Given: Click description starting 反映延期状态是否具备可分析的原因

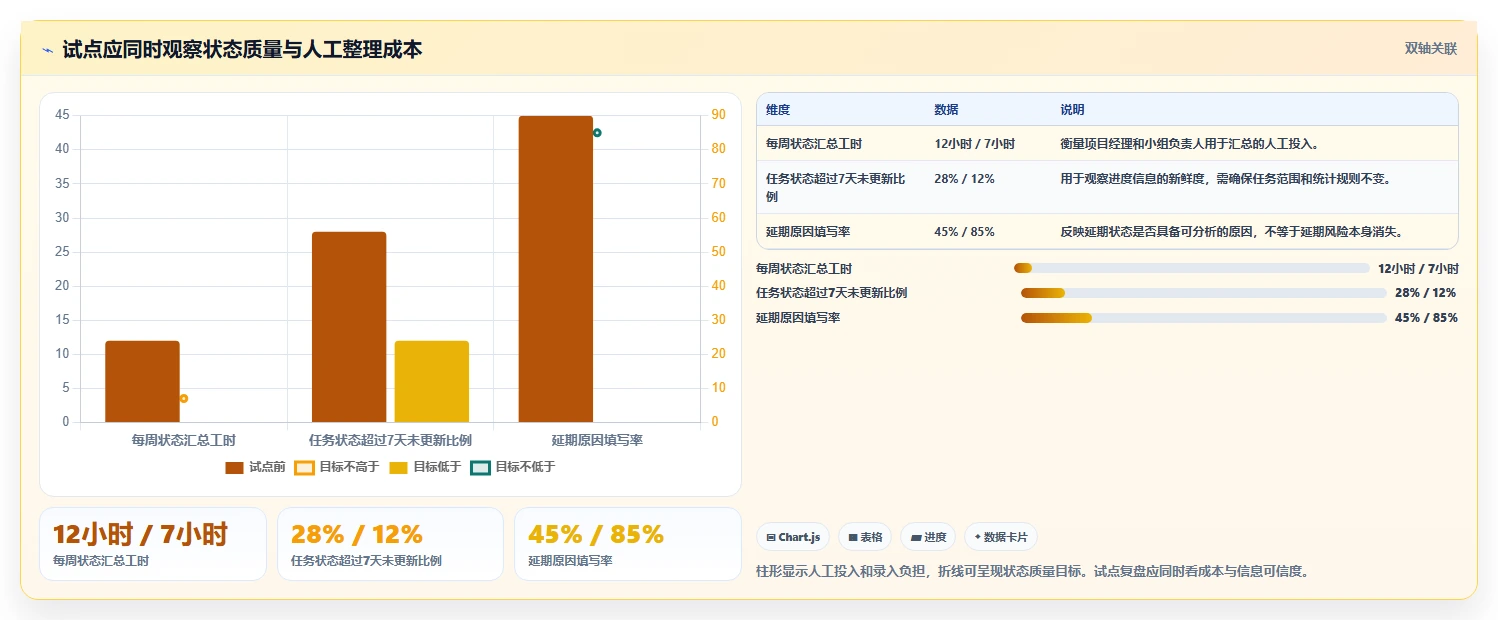Looking at the screenshot, I should 1232,232.
